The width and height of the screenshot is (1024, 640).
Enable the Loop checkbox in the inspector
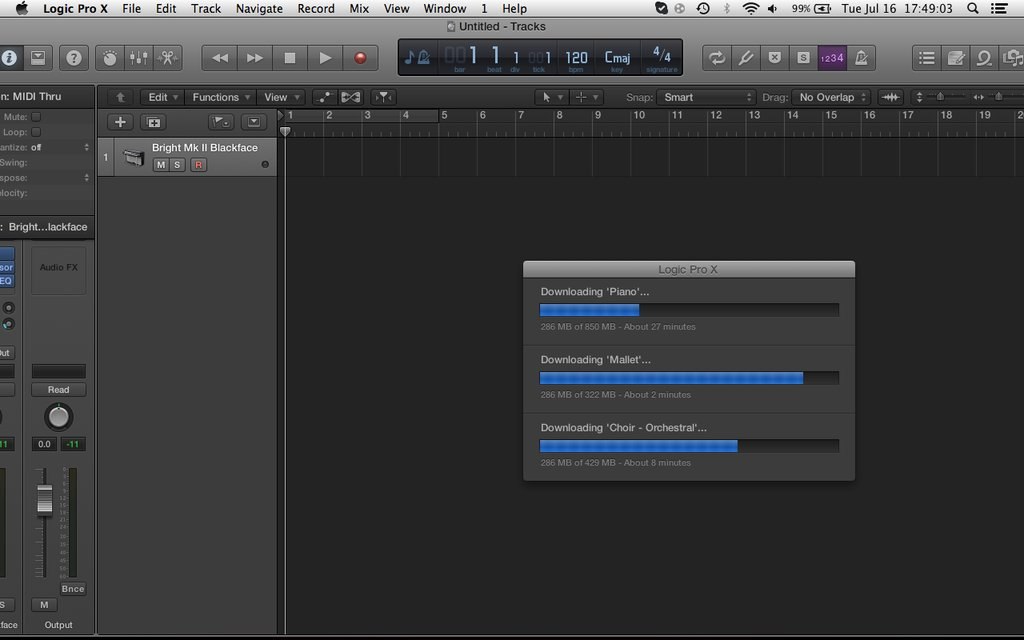tap(36, 132)
